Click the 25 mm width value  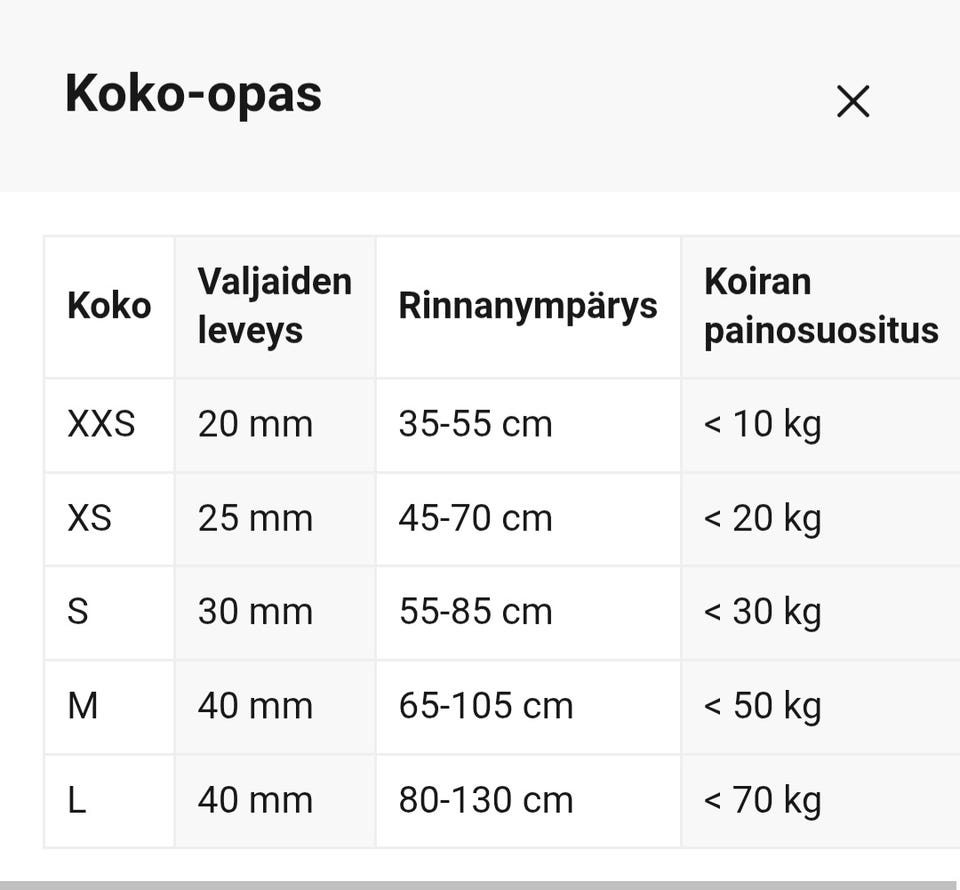pyautogui.click(x=256, y=518)
